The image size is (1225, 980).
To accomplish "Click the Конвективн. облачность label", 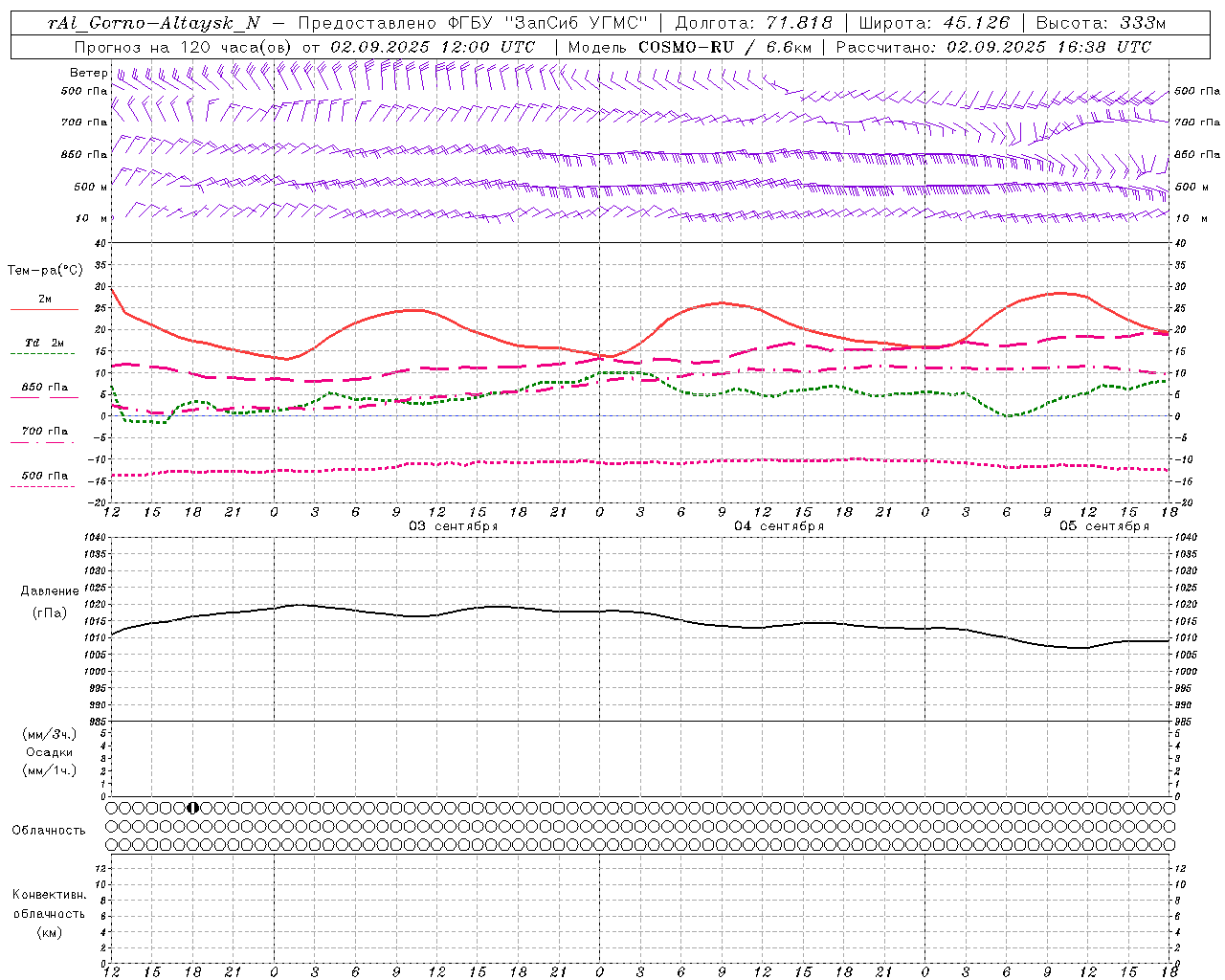I will coord(49,904).
